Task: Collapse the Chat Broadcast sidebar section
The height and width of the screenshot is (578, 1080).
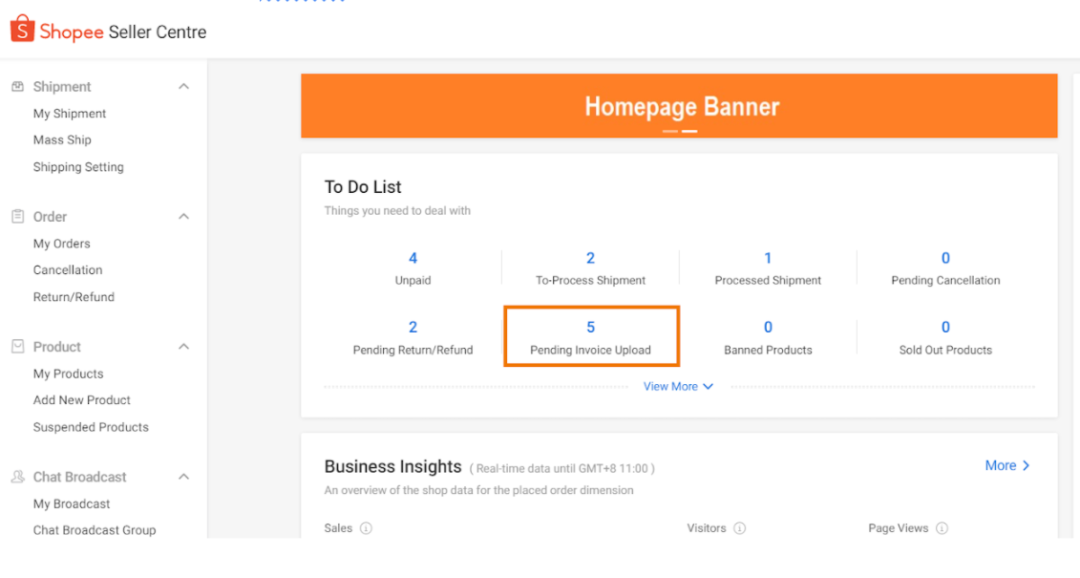Action: click(184, 477)
